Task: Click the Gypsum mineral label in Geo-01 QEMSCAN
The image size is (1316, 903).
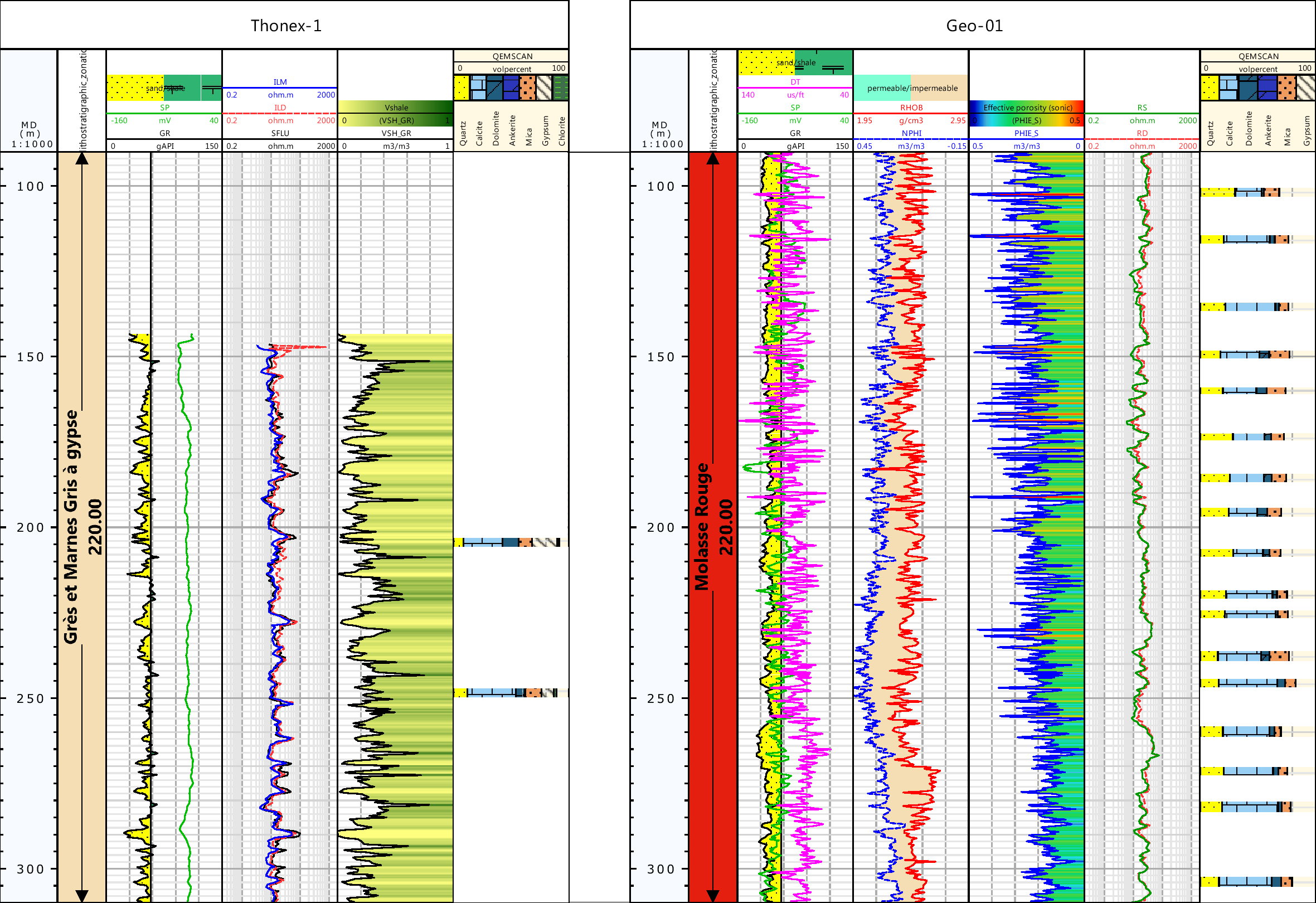Action: point(1307,131)
